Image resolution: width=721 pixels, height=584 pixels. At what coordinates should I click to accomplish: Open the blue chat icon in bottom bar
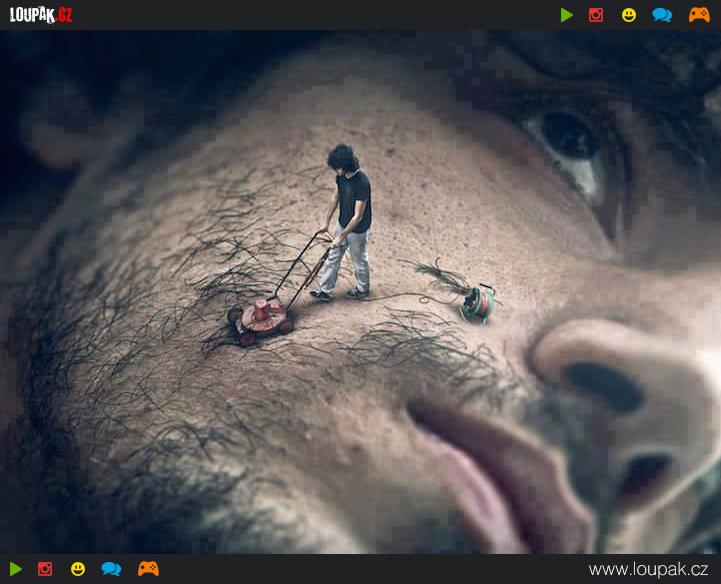pyautogui.click(x=111, y=569)
